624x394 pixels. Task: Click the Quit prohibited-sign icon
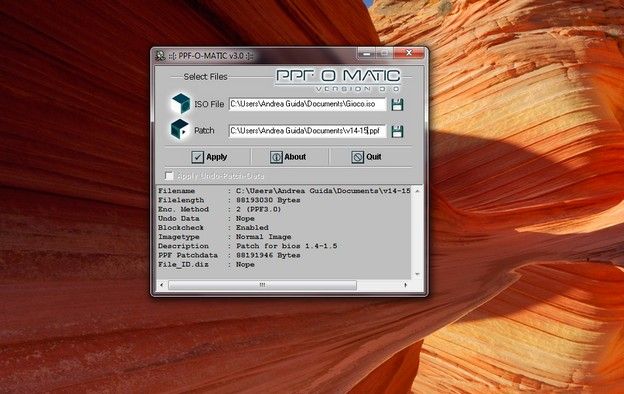tap(357, 157)
